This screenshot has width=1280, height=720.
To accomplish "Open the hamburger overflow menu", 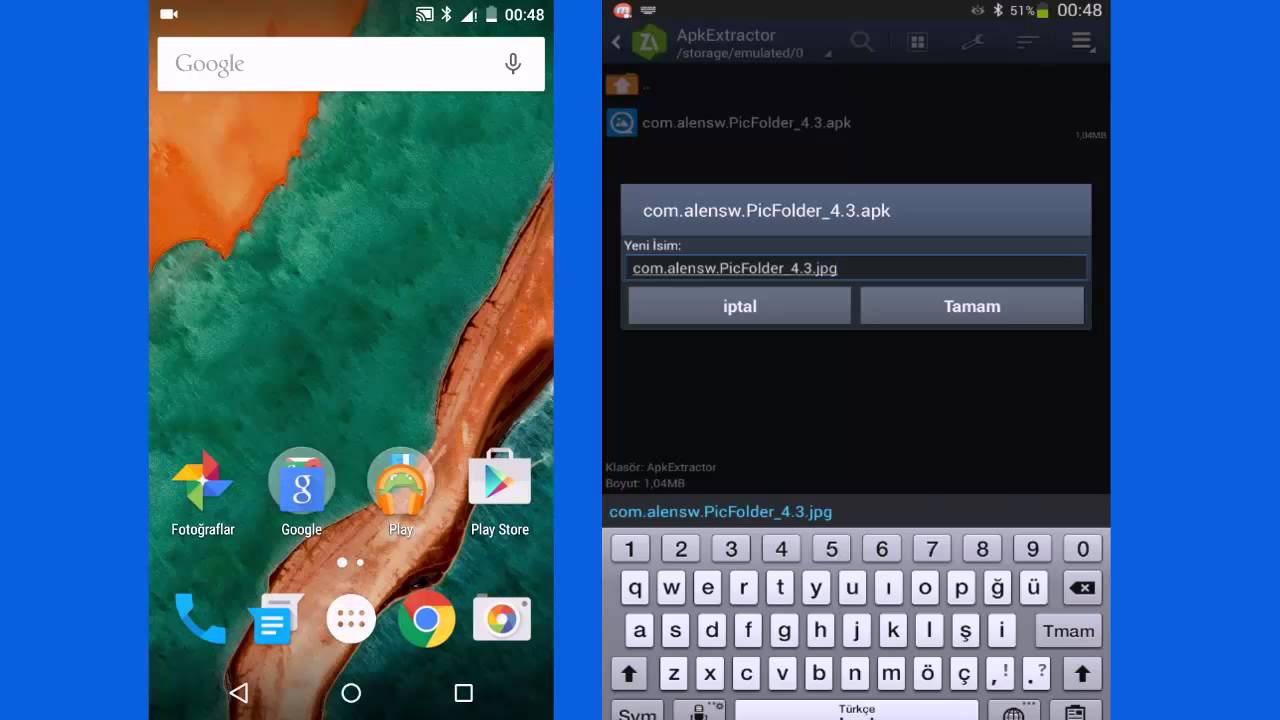I will (x=1082, y=42).
